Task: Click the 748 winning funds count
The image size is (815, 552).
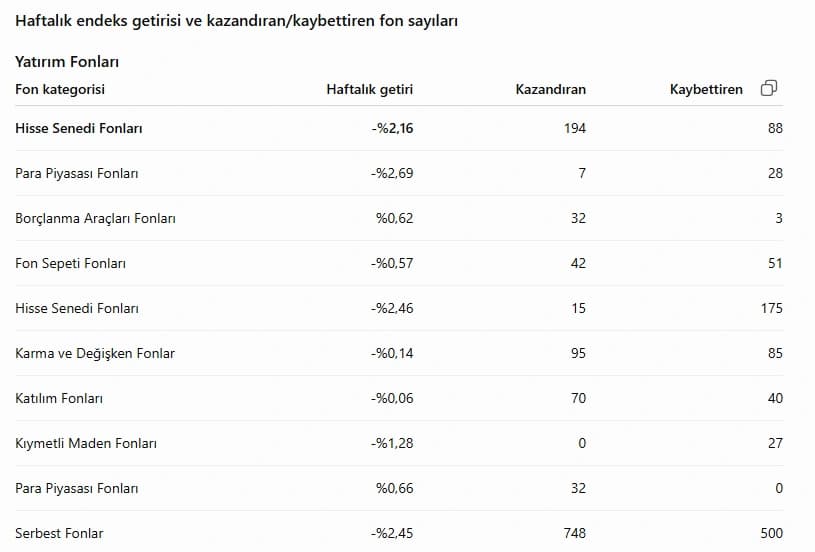Action: coord(575,533)
